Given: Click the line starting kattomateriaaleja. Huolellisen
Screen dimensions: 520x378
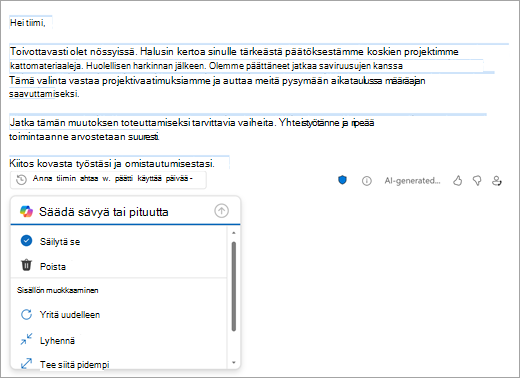Looking at the screenshot, I should [206, 66].
